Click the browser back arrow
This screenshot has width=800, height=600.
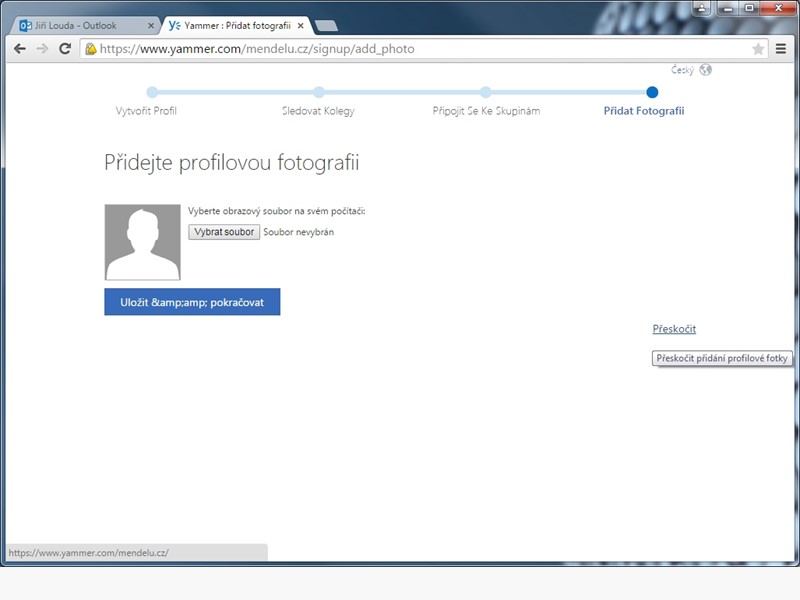(20, 48)
